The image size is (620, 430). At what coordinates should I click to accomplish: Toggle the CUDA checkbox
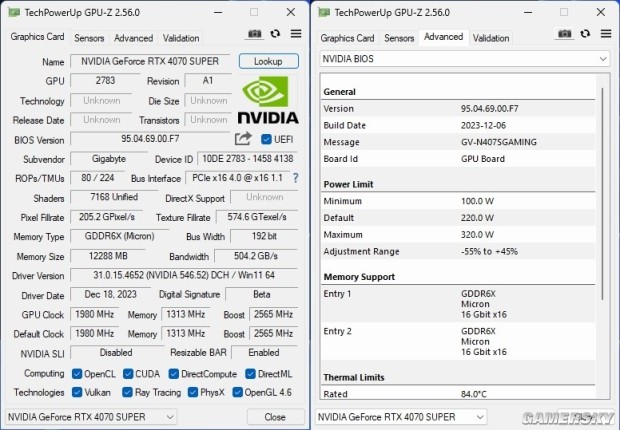tap(128, 374)
